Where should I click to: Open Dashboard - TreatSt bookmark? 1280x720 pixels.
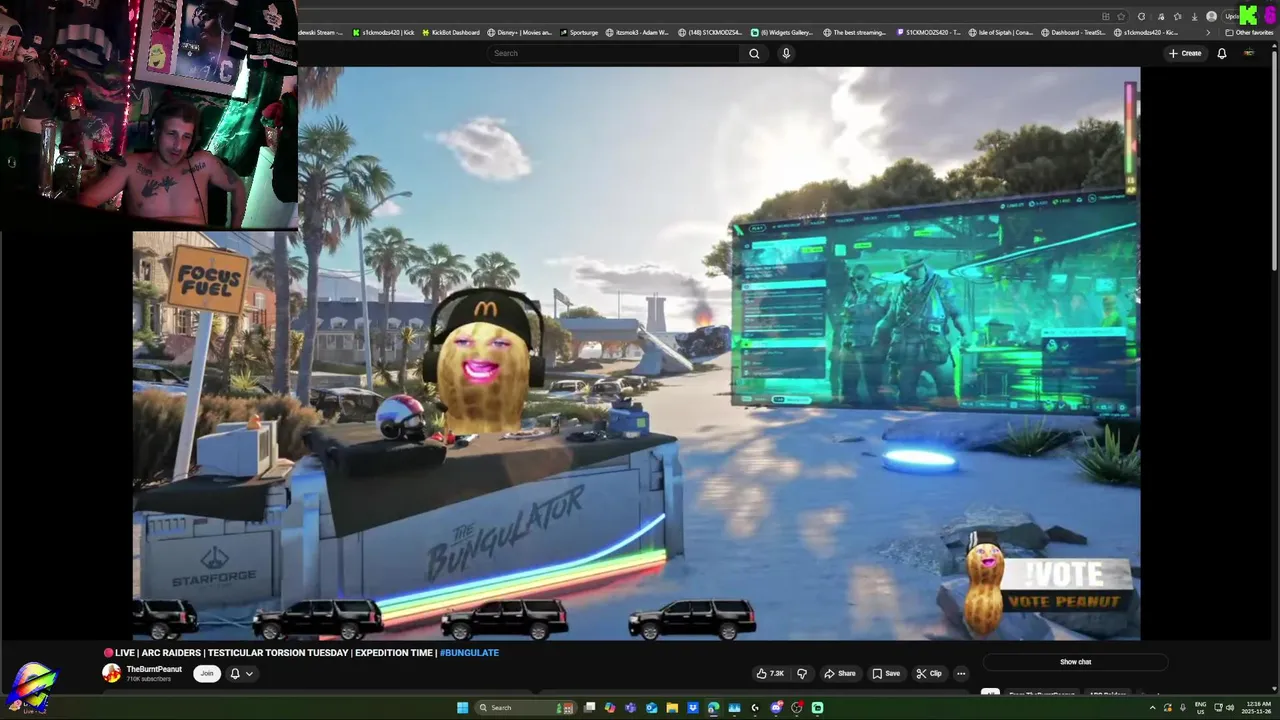(x=1072, y=32)
